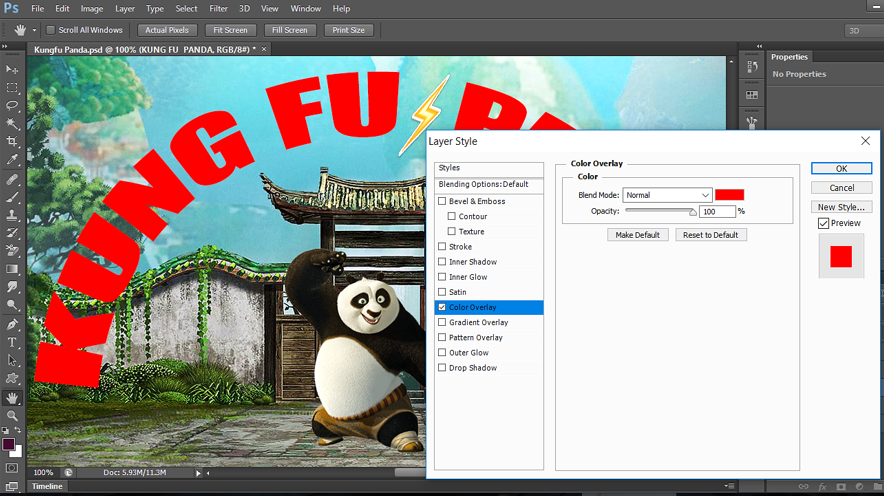The image size is (884, 496).
Task: Expand the toolbox double-arrow
Action: 5,46
